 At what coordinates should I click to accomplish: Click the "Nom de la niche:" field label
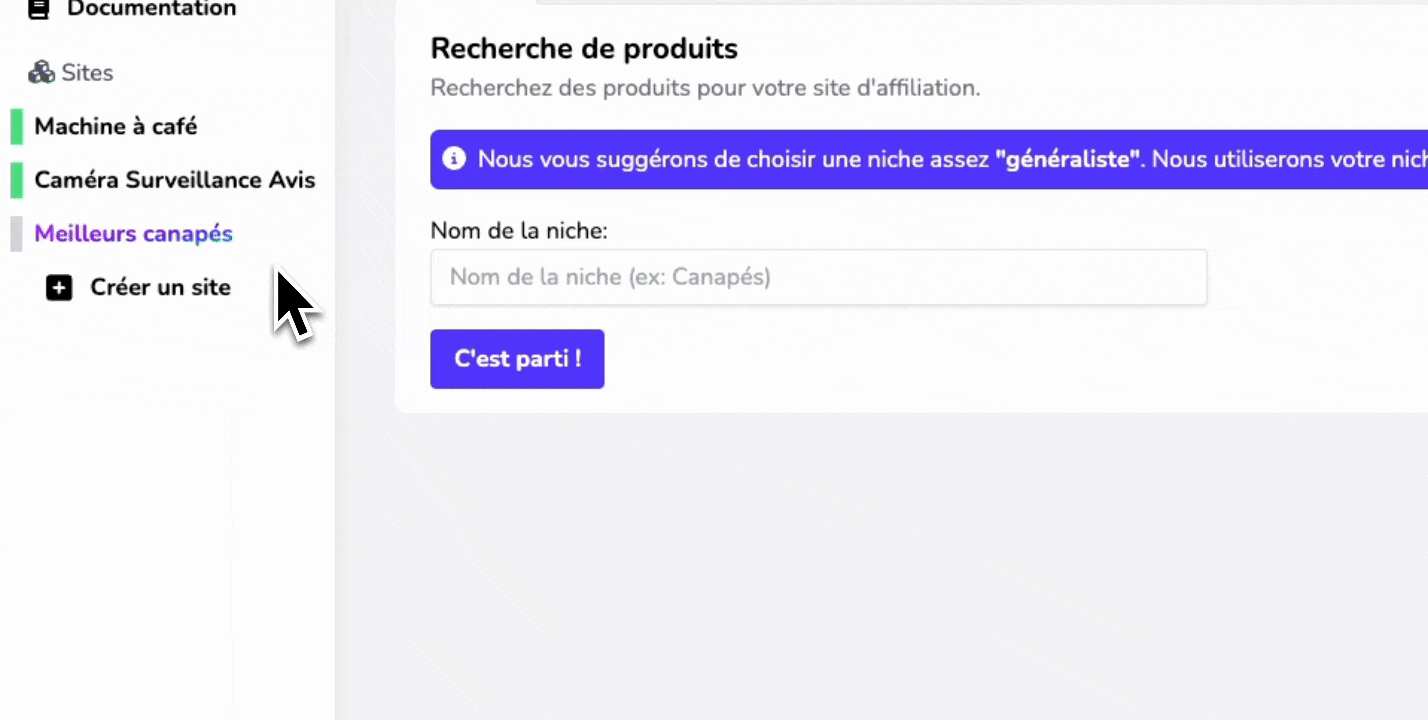(518, 231)
